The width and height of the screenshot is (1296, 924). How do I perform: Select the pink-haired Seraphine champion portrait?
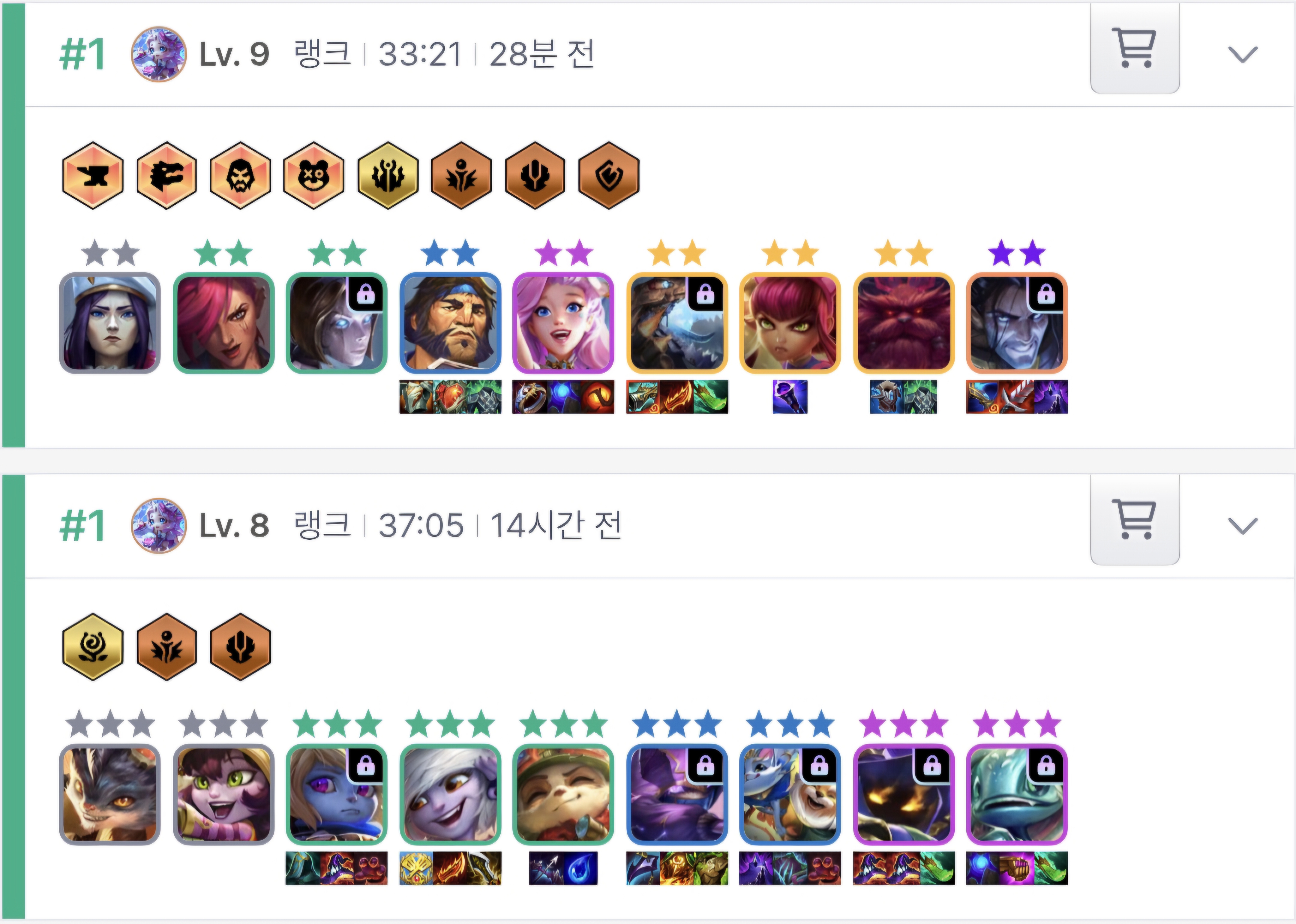click(563, 323)
